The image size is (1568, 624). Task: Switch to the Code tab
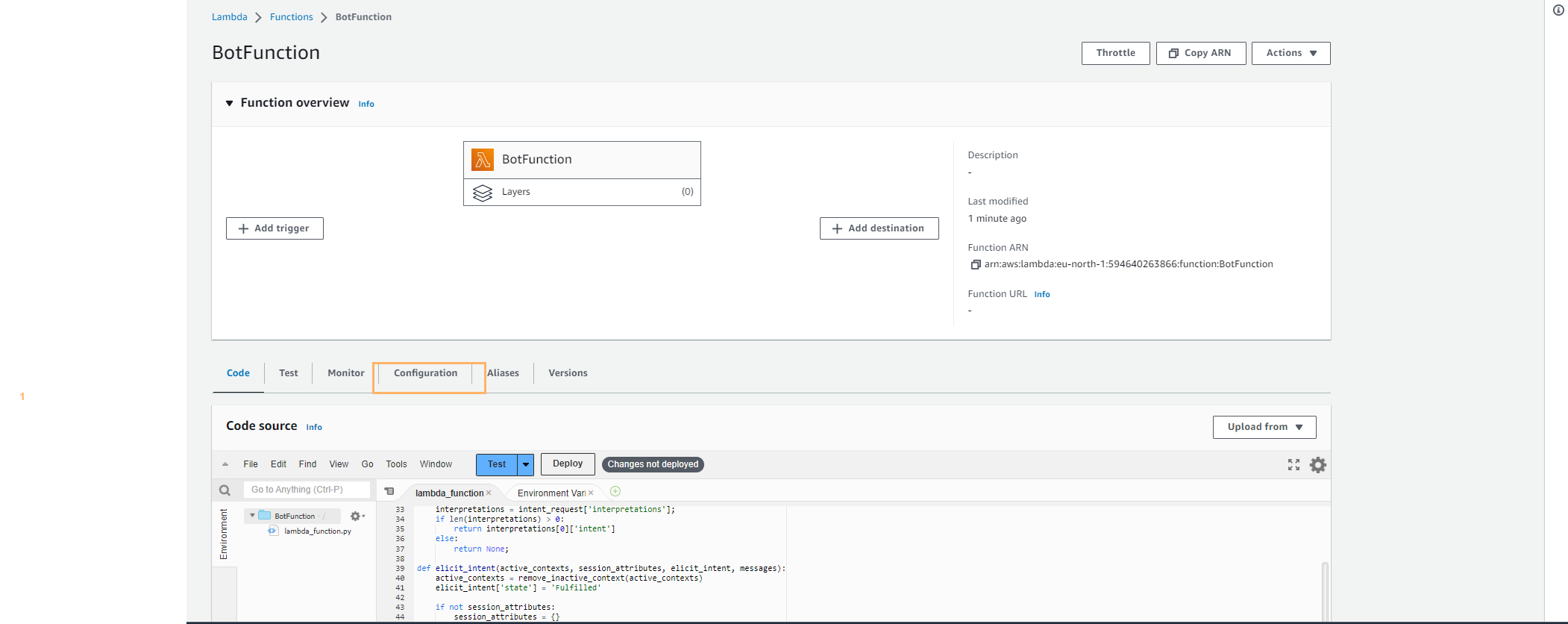pos(238,373)
